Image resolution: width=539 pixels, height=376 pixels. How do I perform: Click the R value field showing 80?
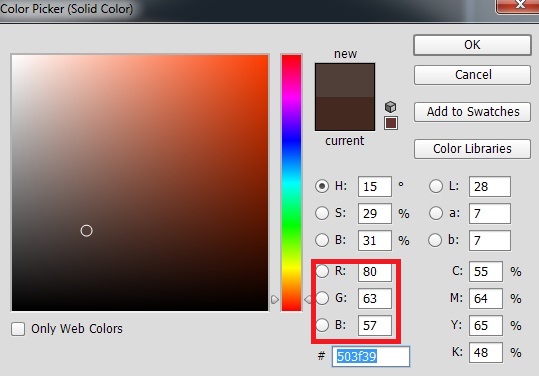[375, 272]
